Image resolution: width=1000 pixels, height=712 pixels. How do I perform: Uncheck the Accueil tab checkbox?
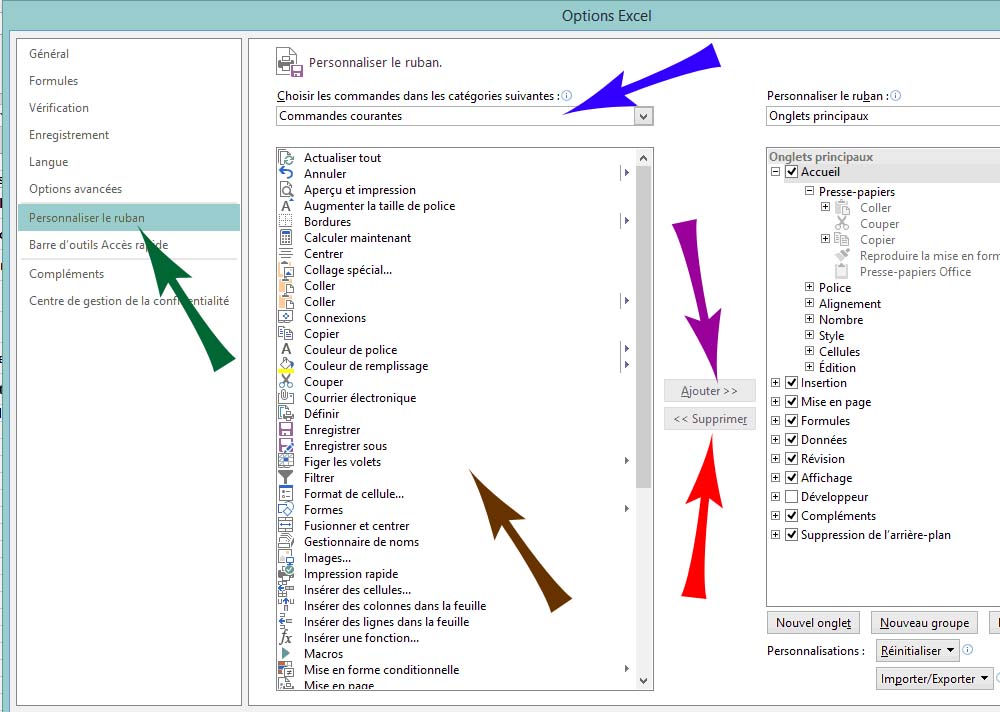pyautogui.click(x=791, y=172)
